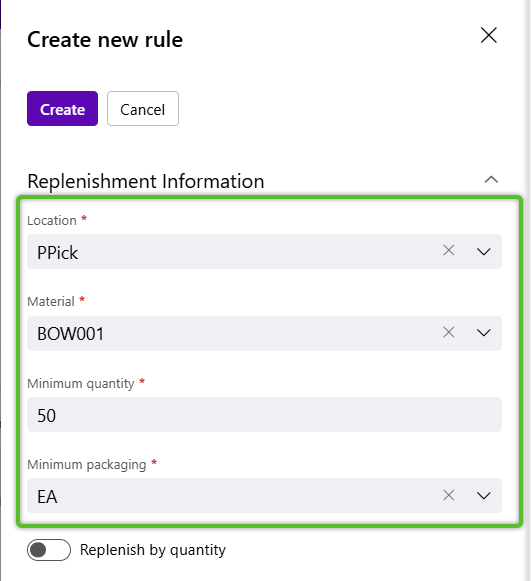Open the Minimum packaging dropdown arrow

tap(484, 496)
